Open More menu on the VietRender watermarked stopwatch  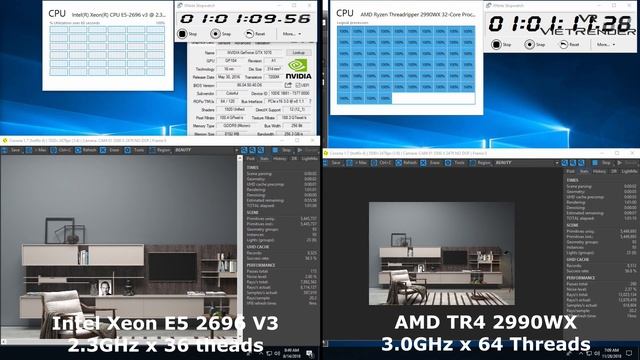pyautogui.click(x=606, y=44)
